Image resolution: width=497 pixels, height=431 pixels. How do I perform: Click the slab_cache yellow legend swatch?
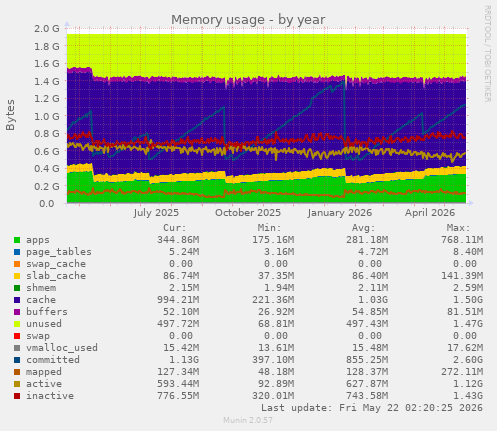point(17,276)
